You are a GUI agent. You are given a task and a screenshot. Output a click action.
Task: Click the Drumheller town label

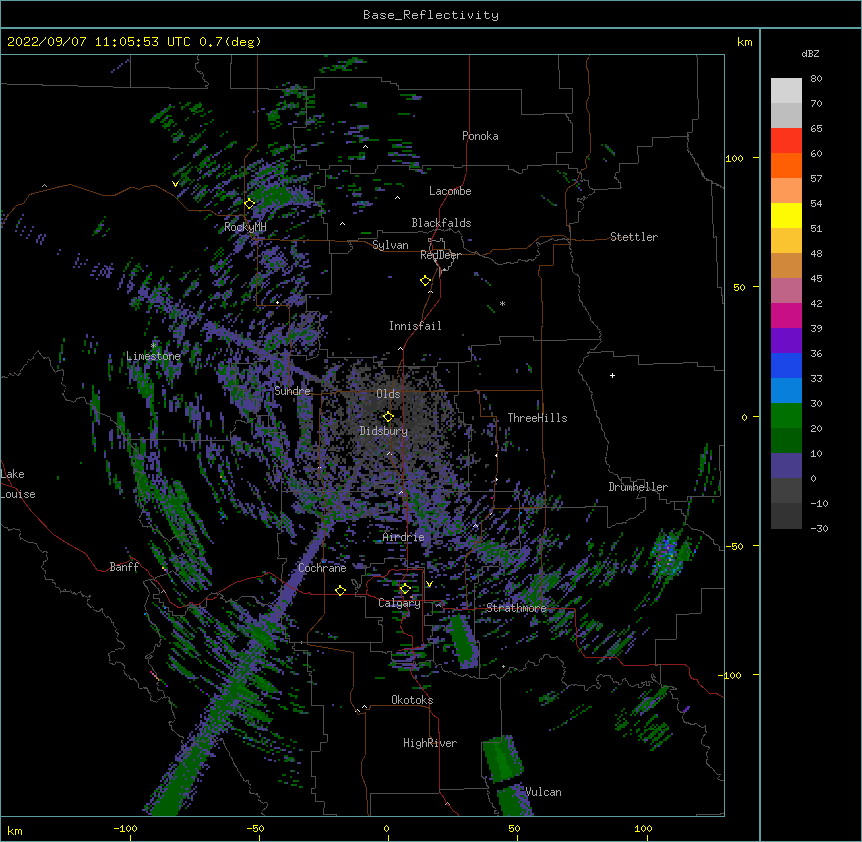pyautogui.click(x=638, y=487)
